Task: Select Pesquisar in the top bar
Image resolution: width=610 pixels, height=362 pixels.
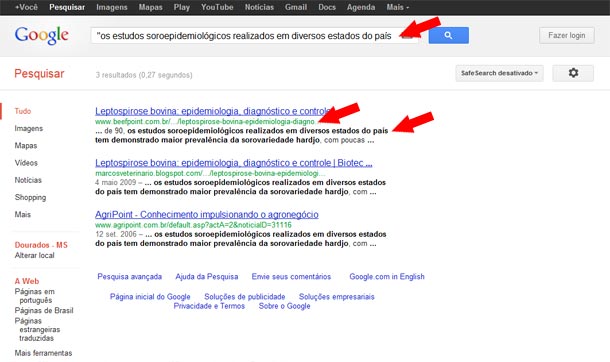Action: [67, 7]
